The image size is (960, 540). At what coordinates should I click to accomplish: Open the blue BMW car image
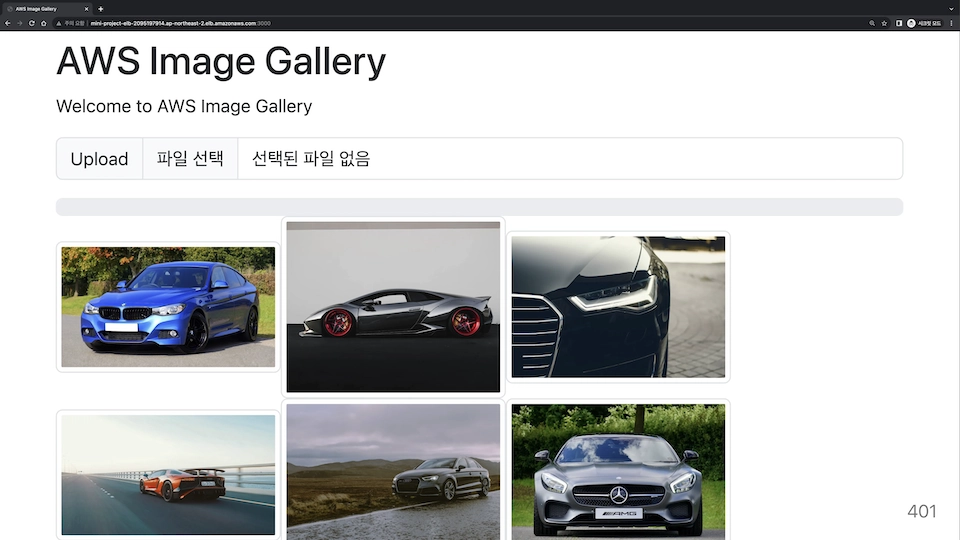[x=168, y=307]
